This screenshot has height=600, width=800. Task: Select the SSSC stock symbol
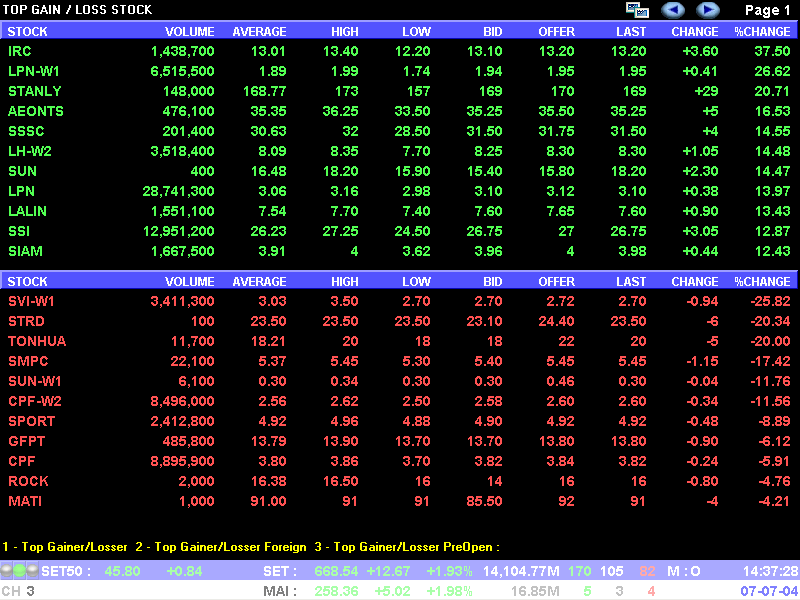(26, 131)
